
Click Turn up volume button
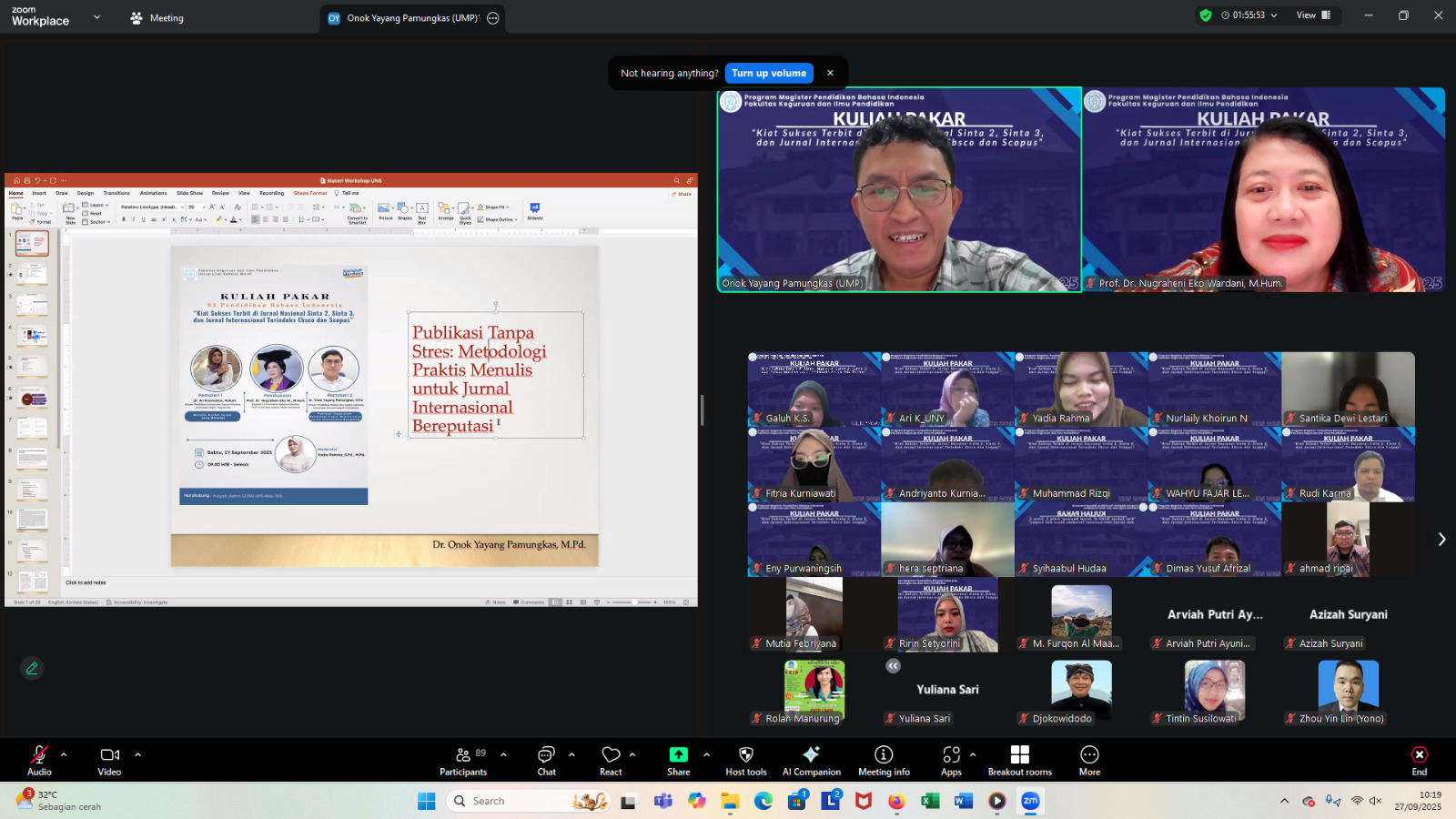coord(769,73)
